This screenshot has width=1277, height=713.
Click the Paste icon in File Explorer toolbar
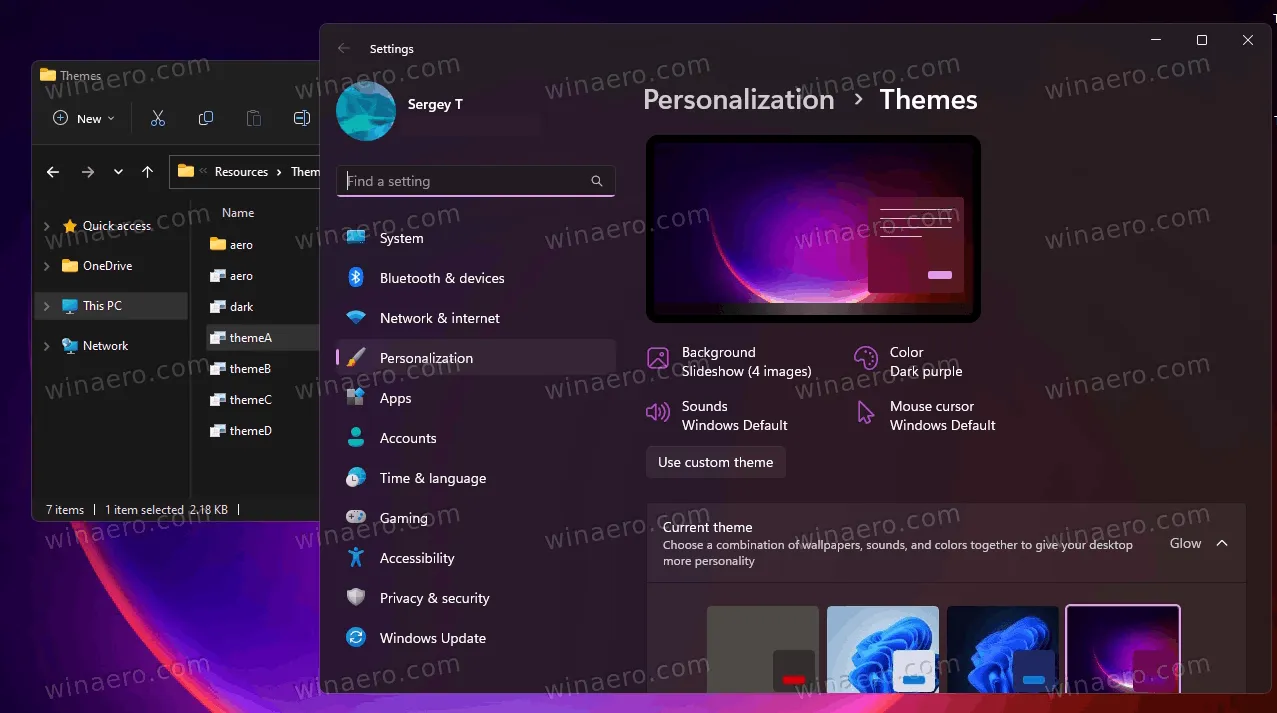(254, 118)
